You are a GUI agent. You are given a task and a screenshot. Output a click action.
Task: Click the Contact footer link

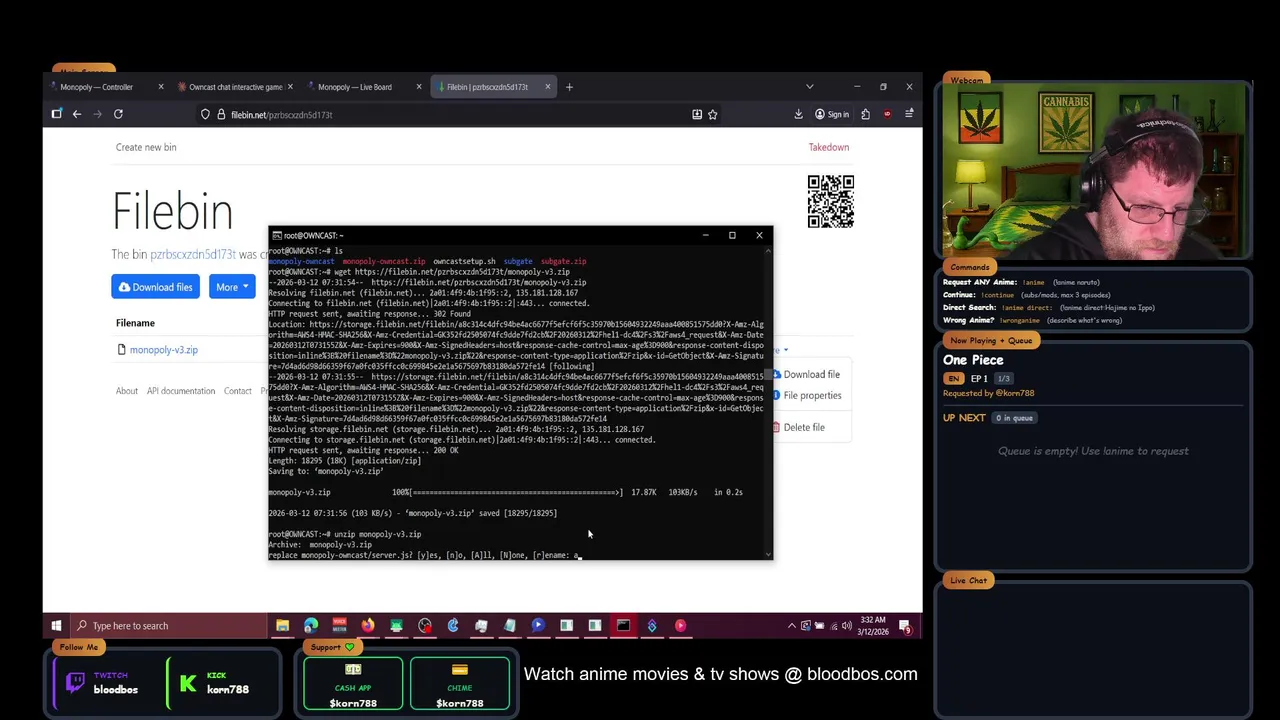tap(238, 391)
